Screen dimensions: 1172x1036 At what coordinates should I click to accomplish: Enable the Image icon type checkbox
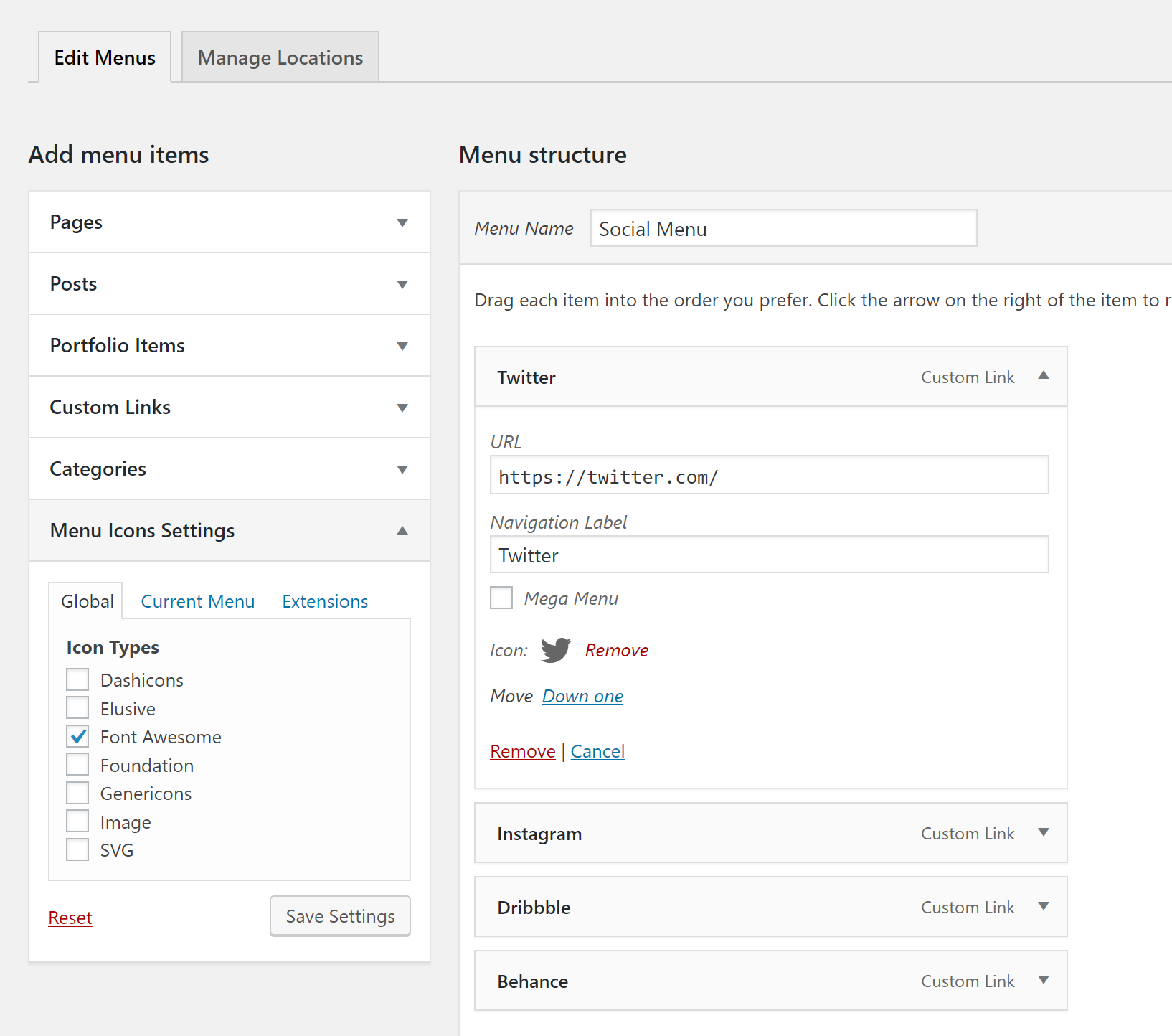click(77, 821)
